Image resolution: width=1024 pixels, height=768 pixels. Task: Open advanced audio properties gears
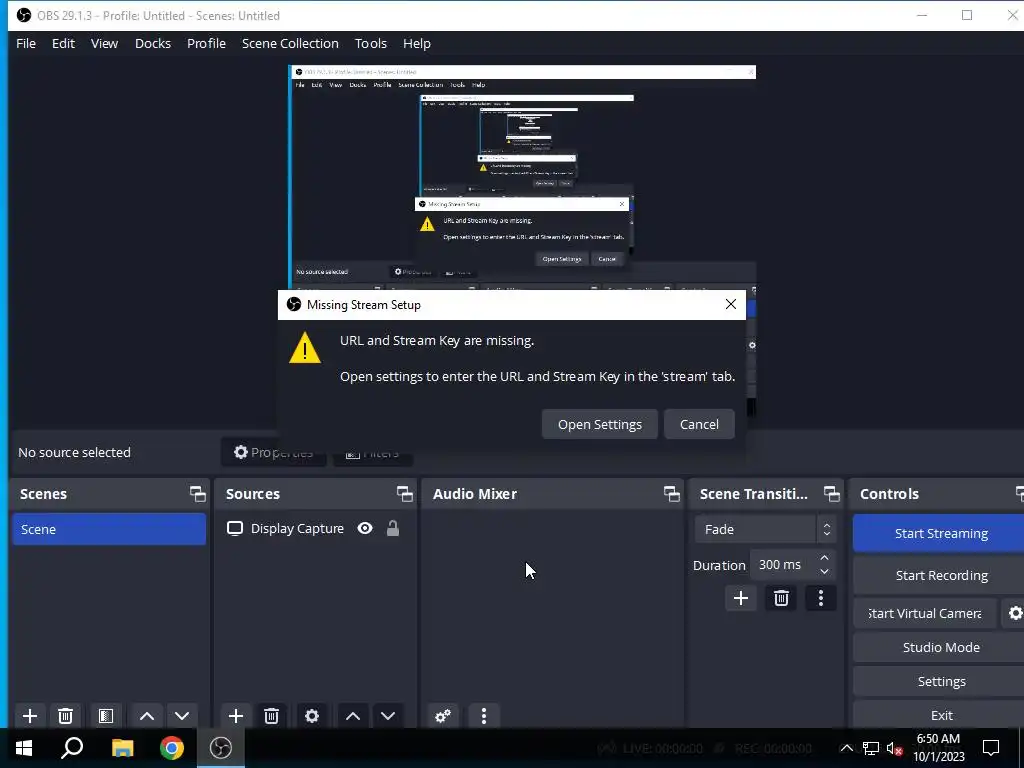point(443,716)
